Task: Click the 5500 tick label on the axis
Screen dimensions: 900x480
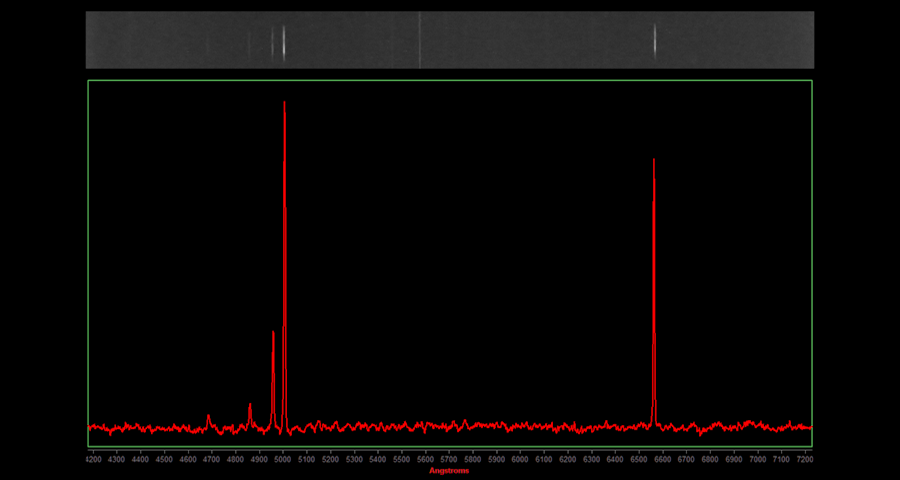Action: tap(401, 459)
